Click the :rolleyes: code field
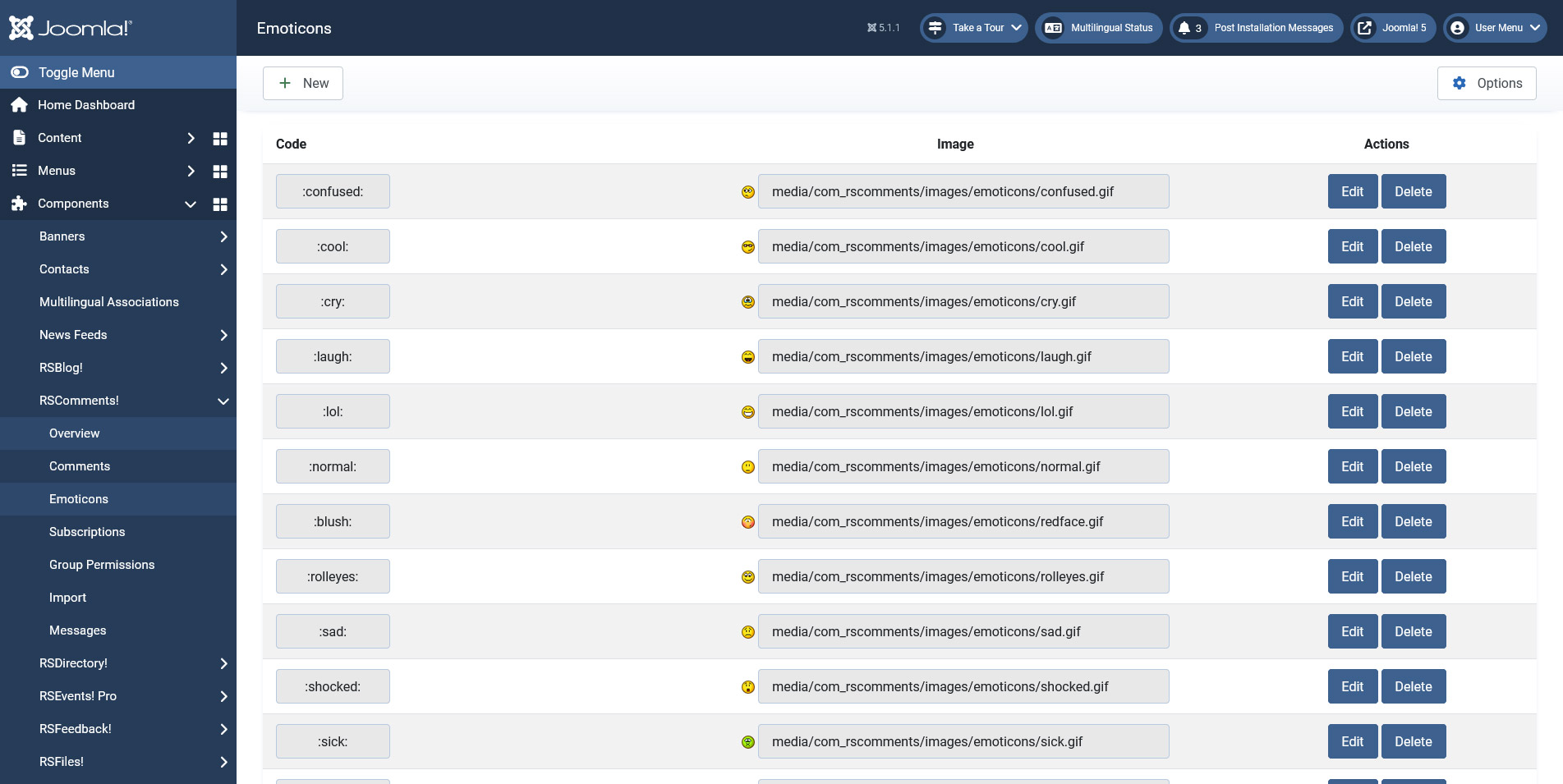The height and width of the screenshot is (784, 1563). point(333,576)
